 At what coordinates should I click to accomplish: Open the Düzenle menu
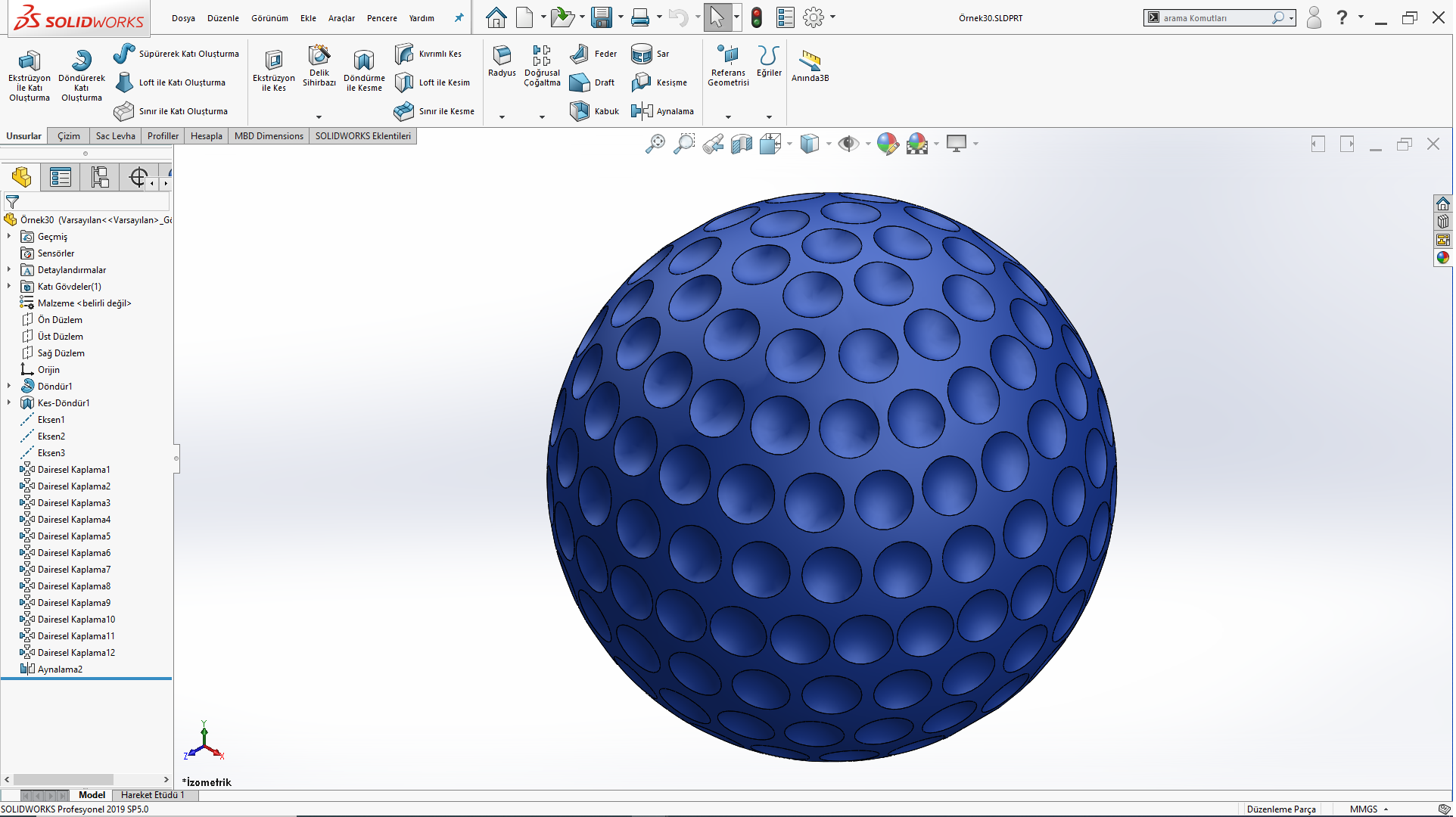pyautogui.click(x=223, y=18)
